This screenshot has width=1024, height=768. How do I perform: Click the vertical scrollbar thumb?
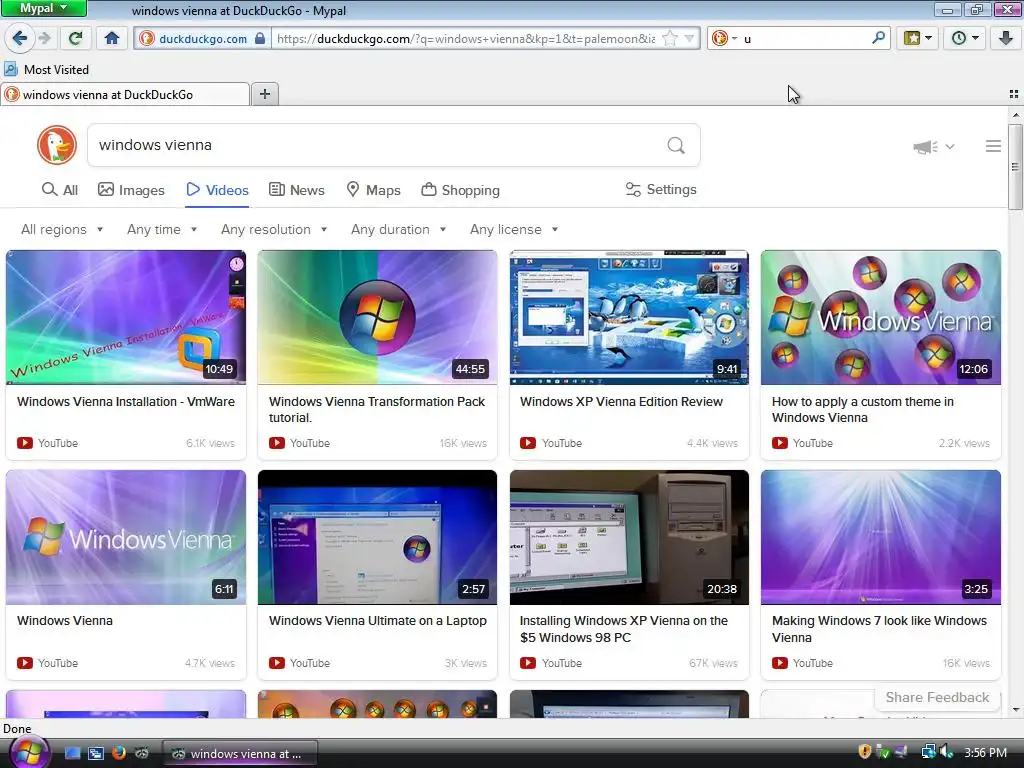1015,167
